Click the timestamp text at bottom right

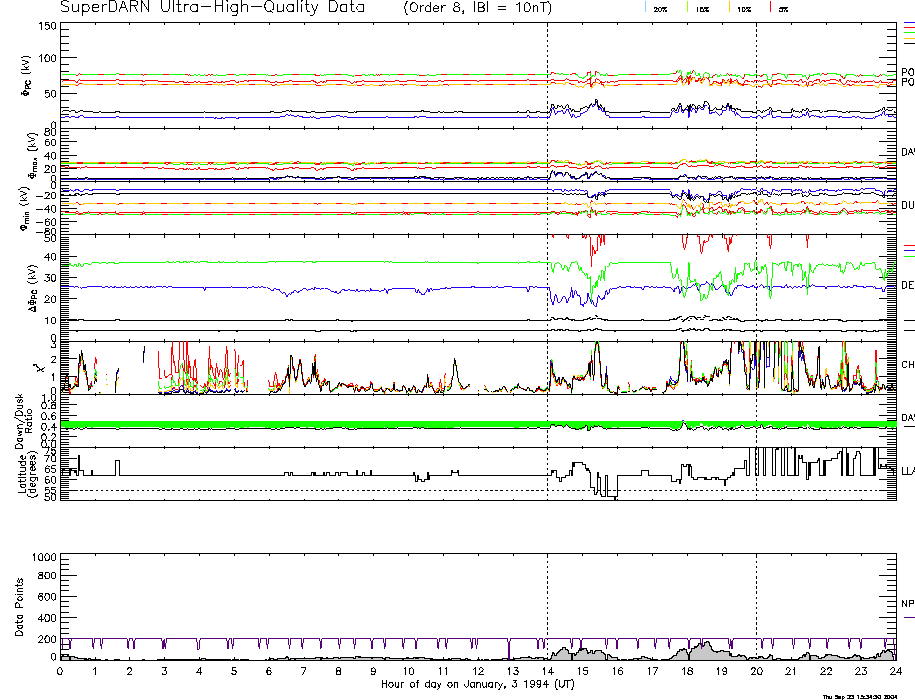coord(860,695)
